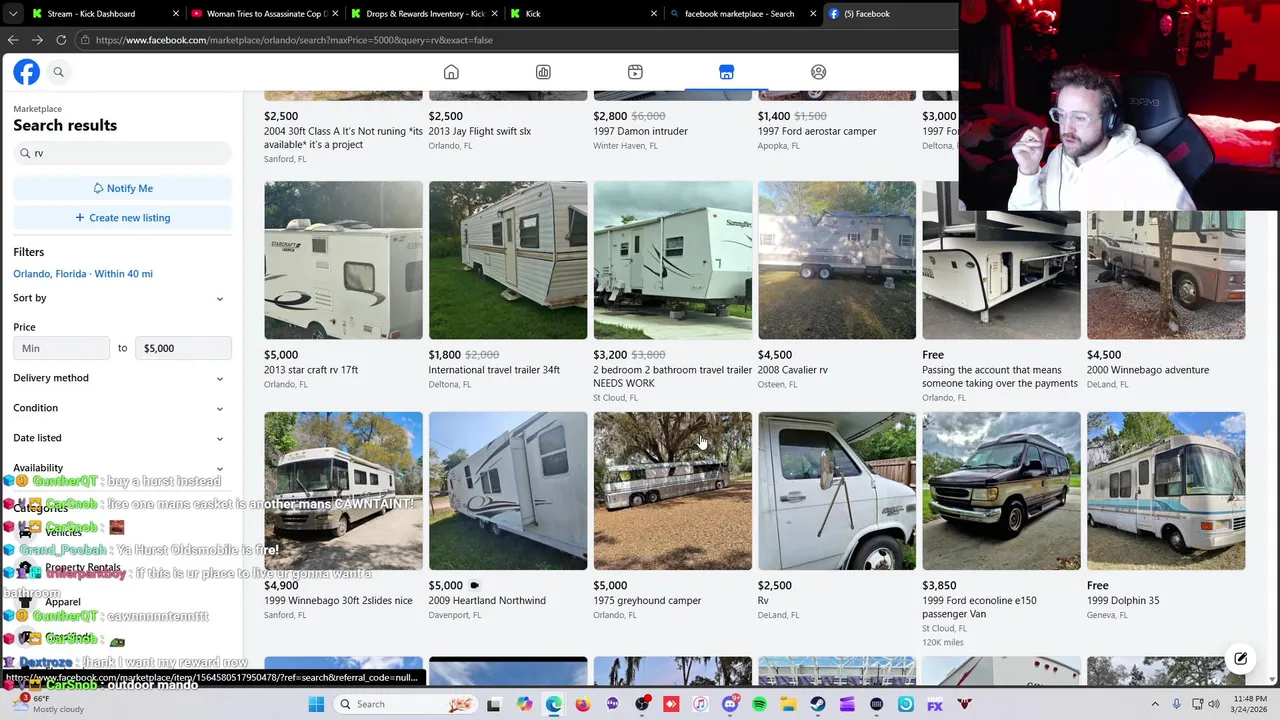1280x720 pixels.
Task: Open 2009 Heartland Northwind listing photo
Action: pyautogui.click(x=508, y=491)
